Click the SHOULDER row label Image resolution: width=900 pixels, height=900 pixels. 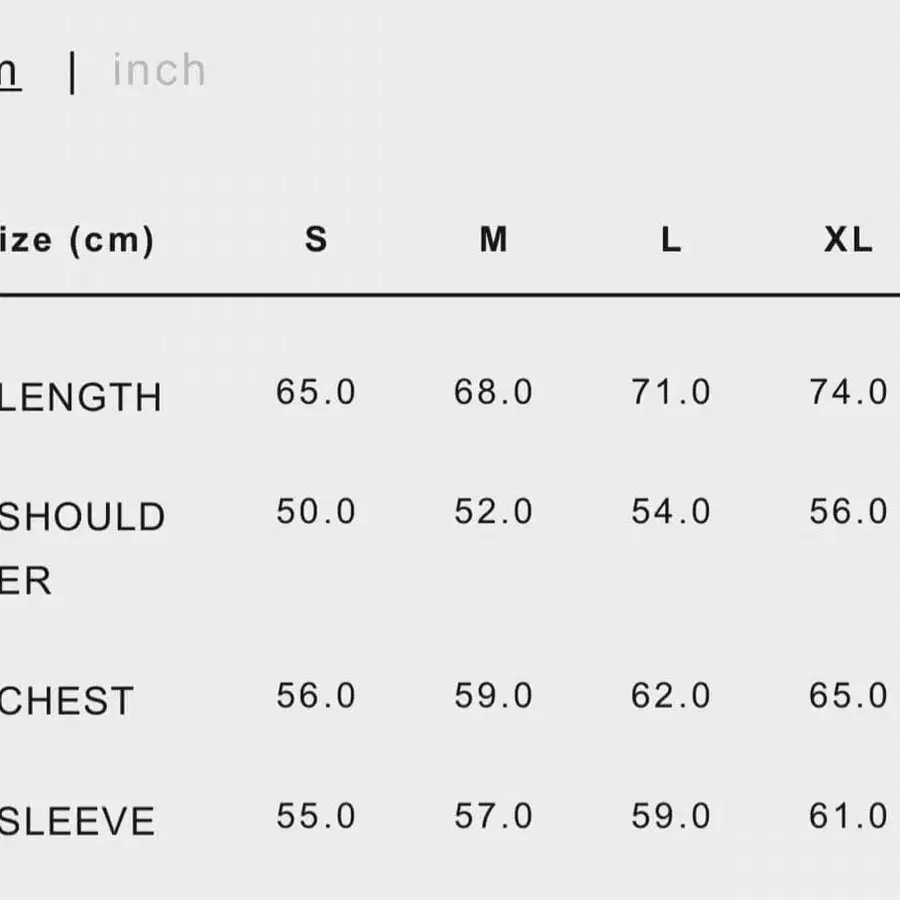pyautogui.click(x=81, y=548)
